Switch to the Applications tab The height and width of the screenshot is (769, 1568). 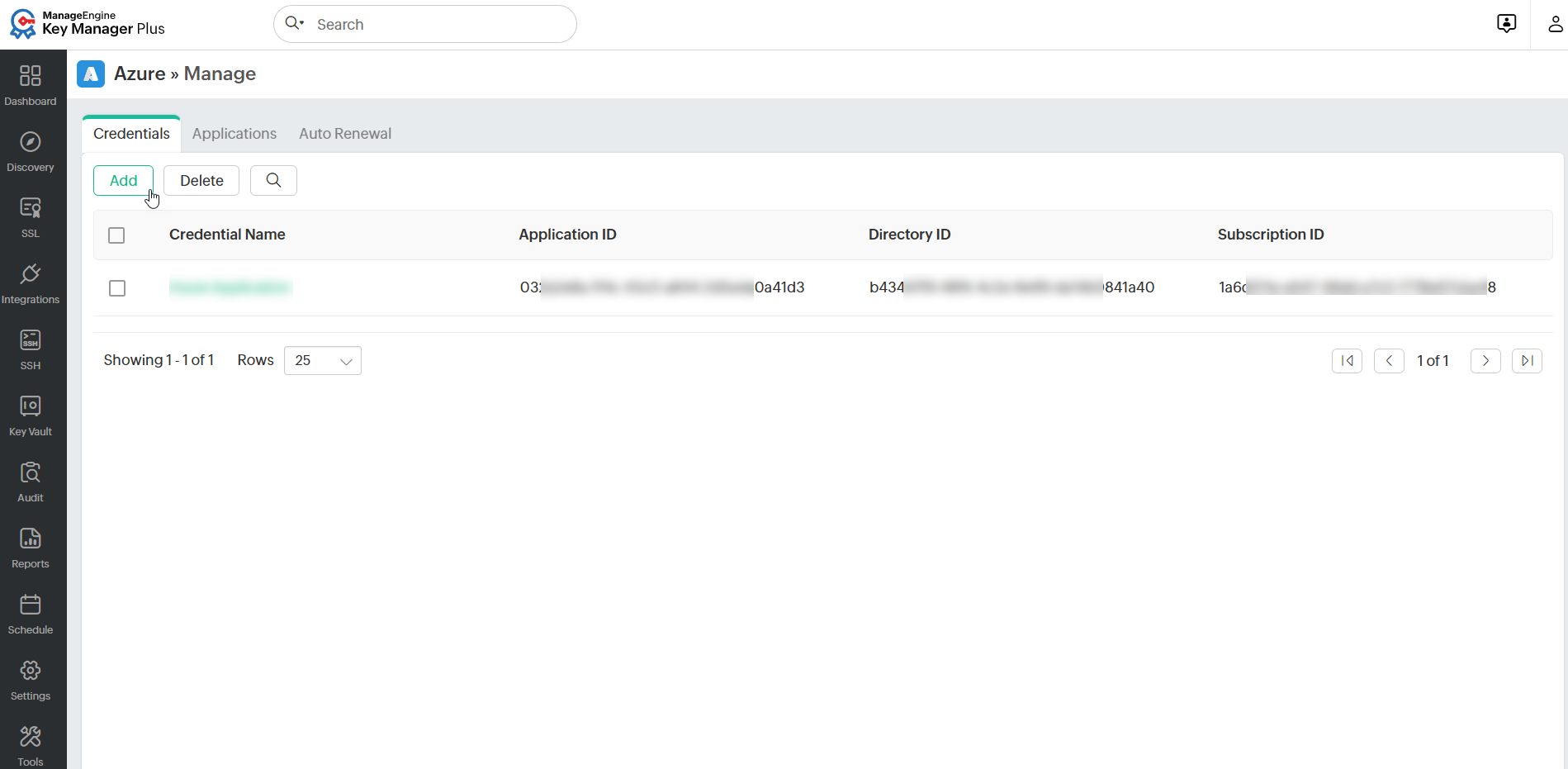point(234,134)
